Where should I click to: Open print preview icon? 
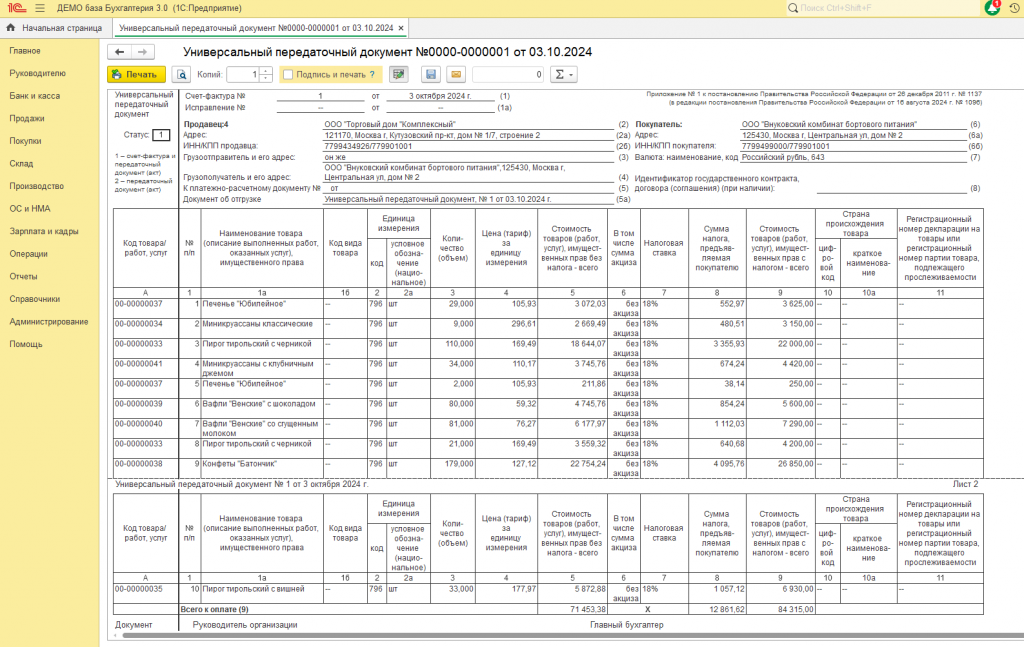point(182,74)
